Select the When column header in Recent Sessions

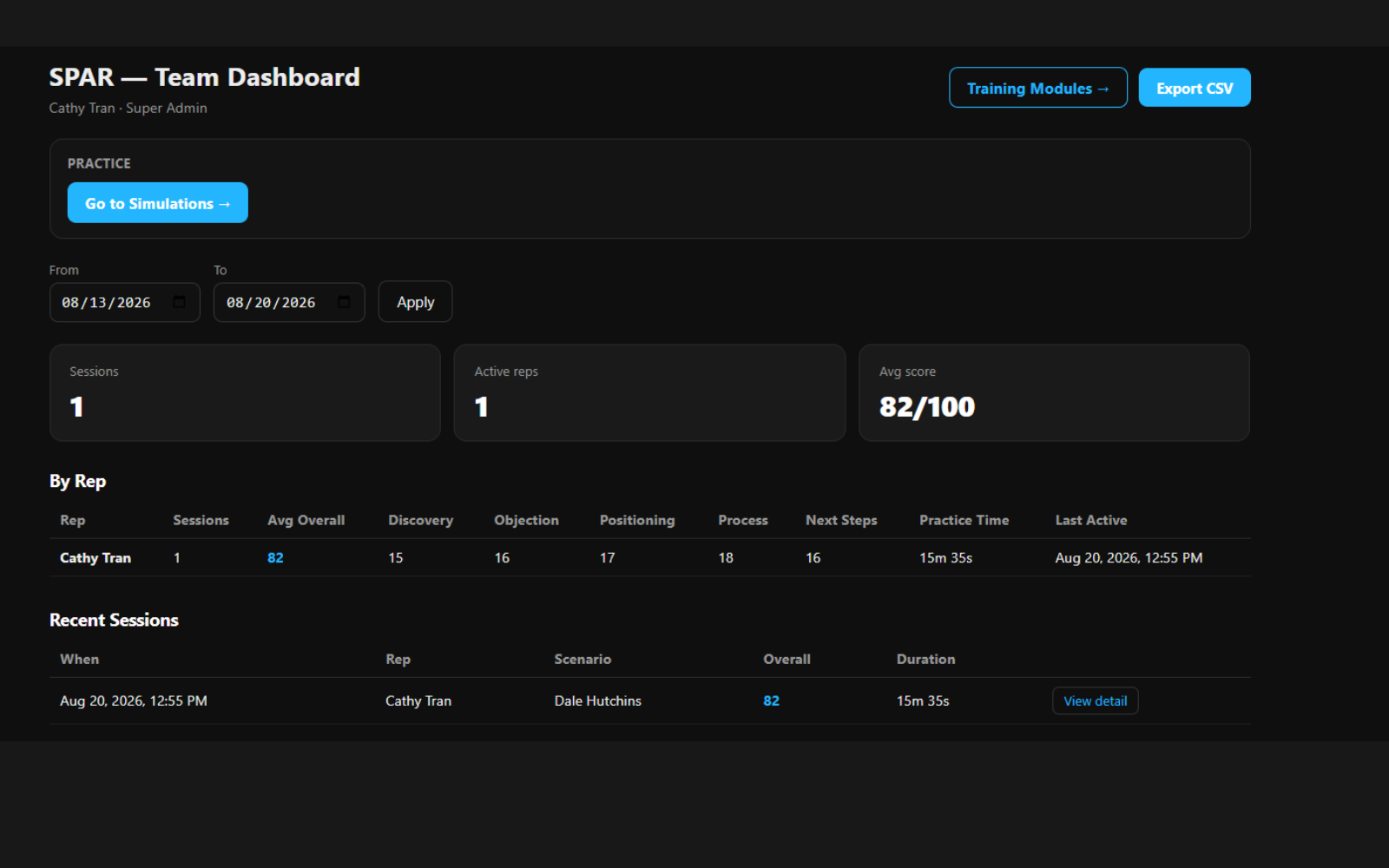(79, 659)
